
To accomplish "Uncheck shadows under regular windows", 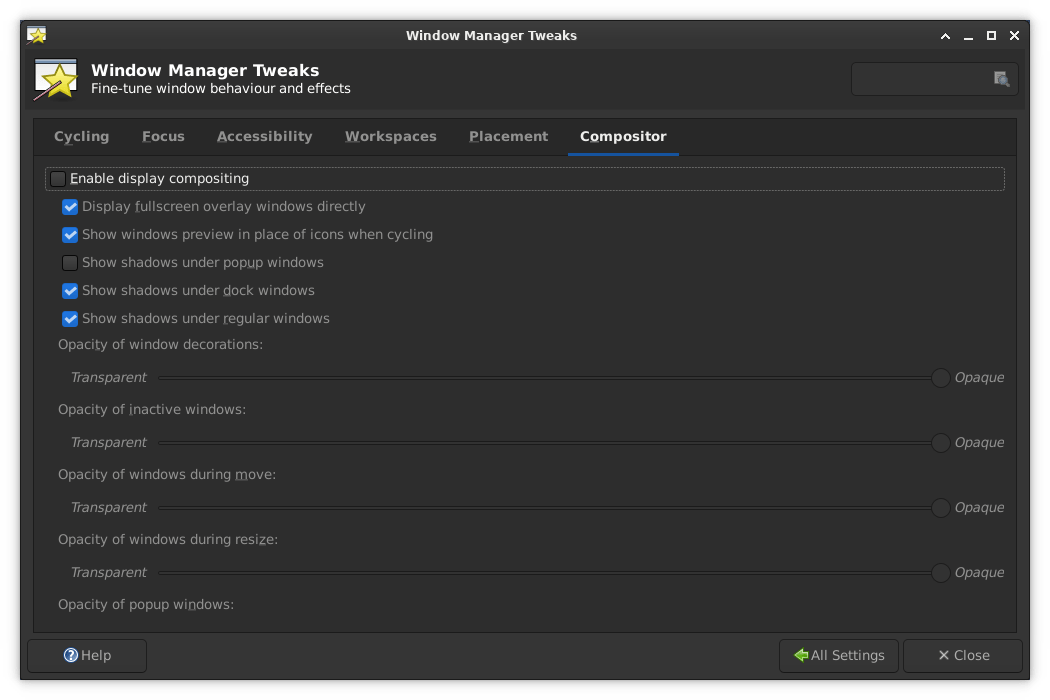I will click(70, 319).
